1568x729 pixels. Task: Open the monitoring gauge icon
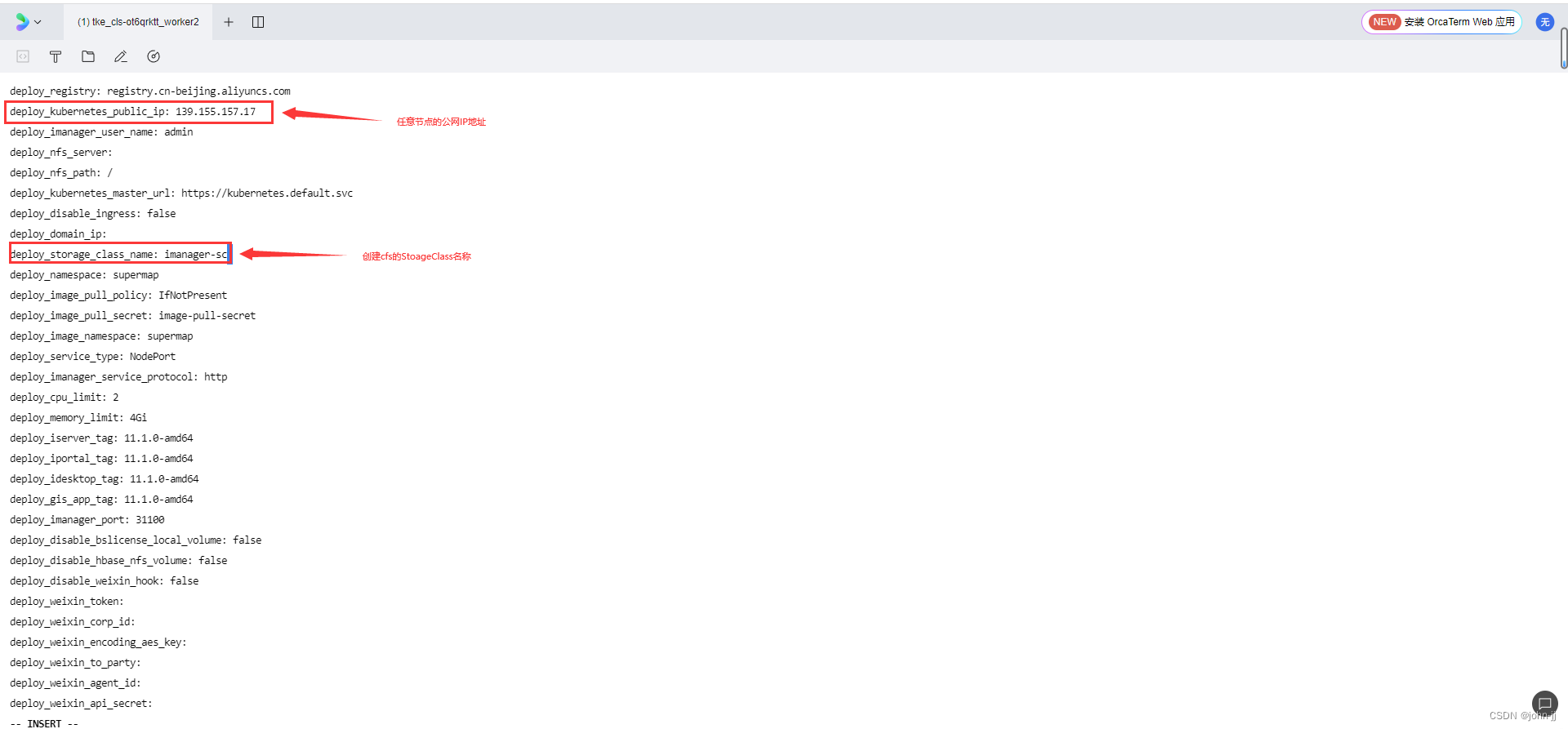pos(154,56)
